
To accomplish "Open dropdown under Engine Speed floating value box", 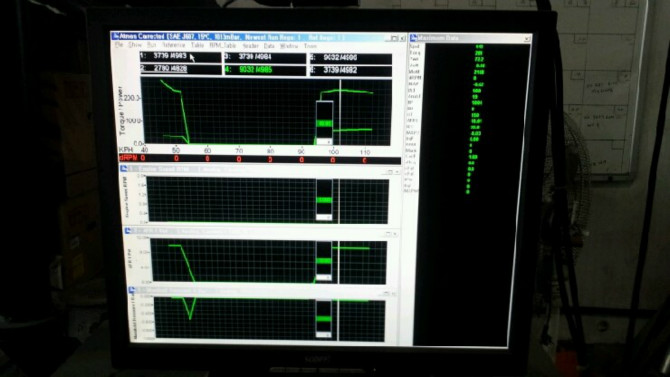I will [328, 218].
